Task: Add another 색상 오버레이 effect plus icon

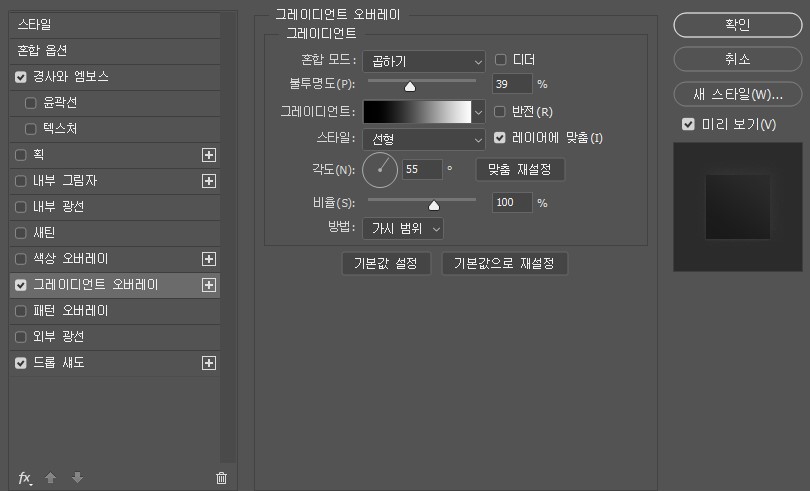Action: click(209, 259)
